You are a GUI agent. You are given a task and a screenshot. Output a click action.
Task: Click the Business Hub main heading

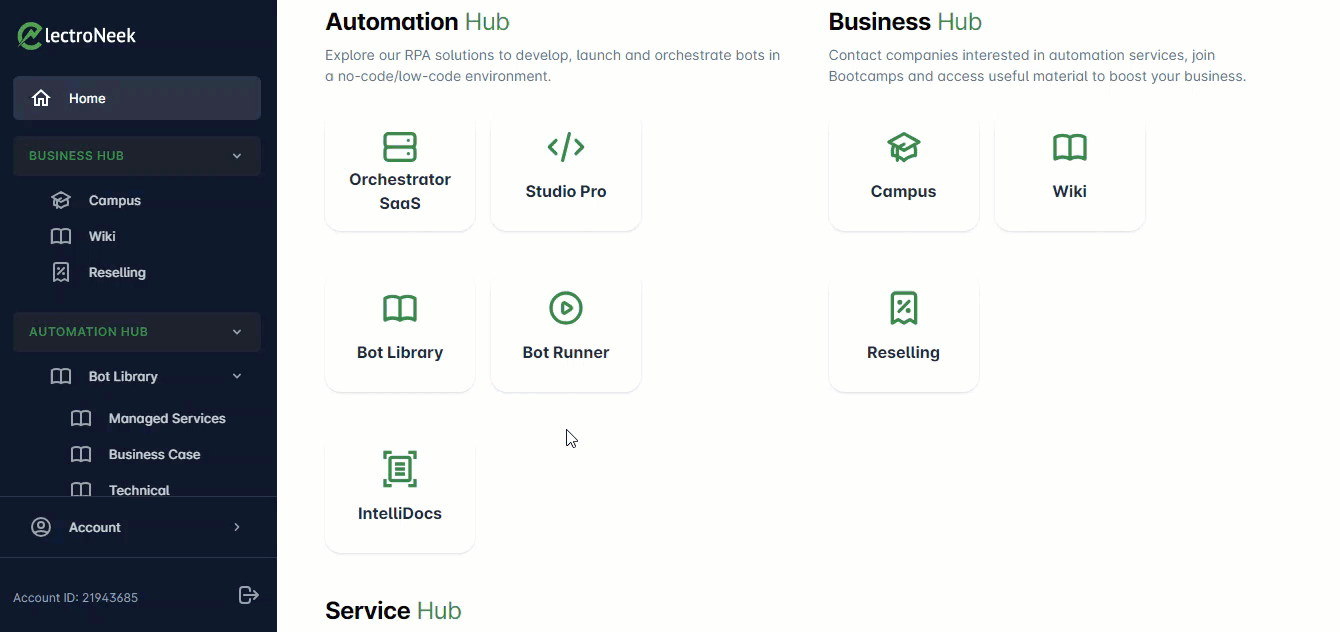[905, 21]
